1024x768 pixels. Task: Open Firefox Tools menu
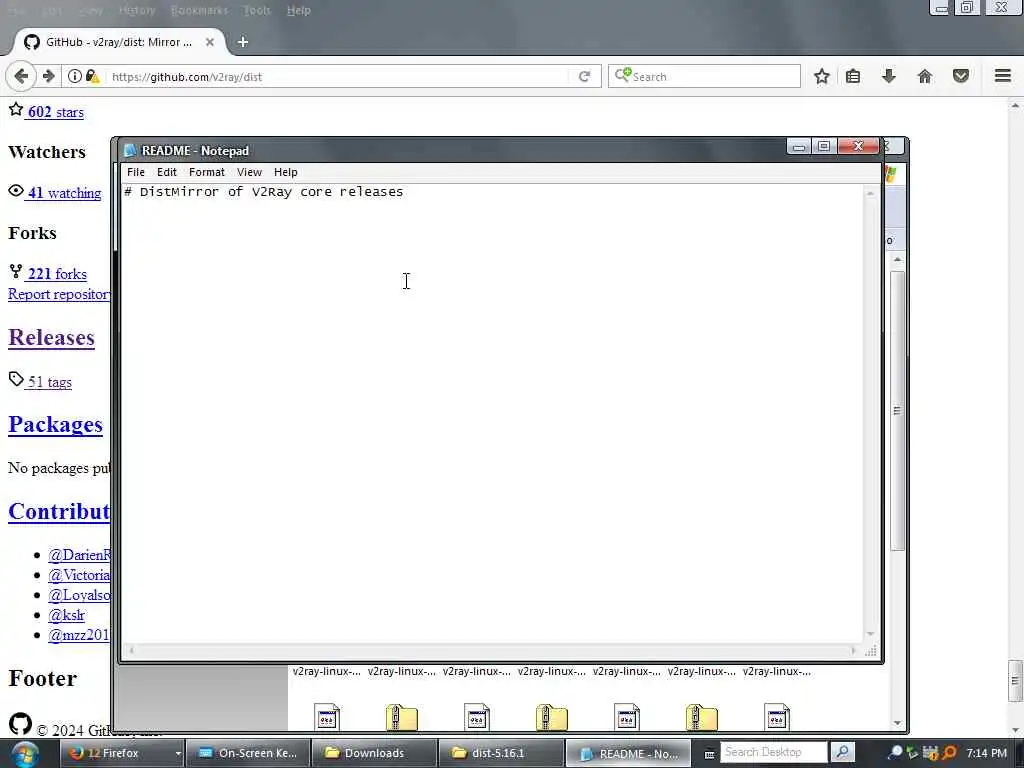point(257,10)
